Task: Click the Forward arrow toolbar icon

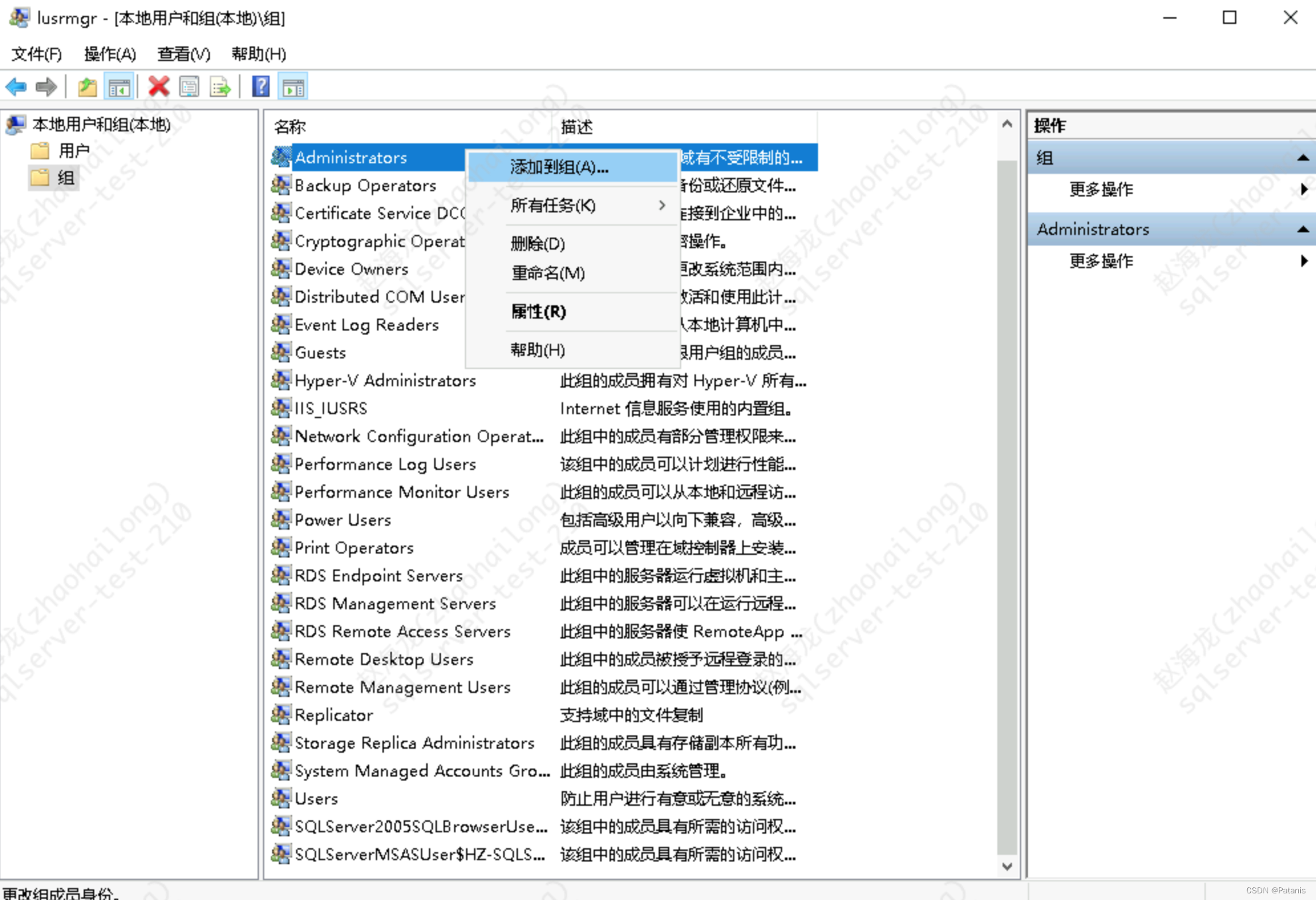Action: click(46, 86)
